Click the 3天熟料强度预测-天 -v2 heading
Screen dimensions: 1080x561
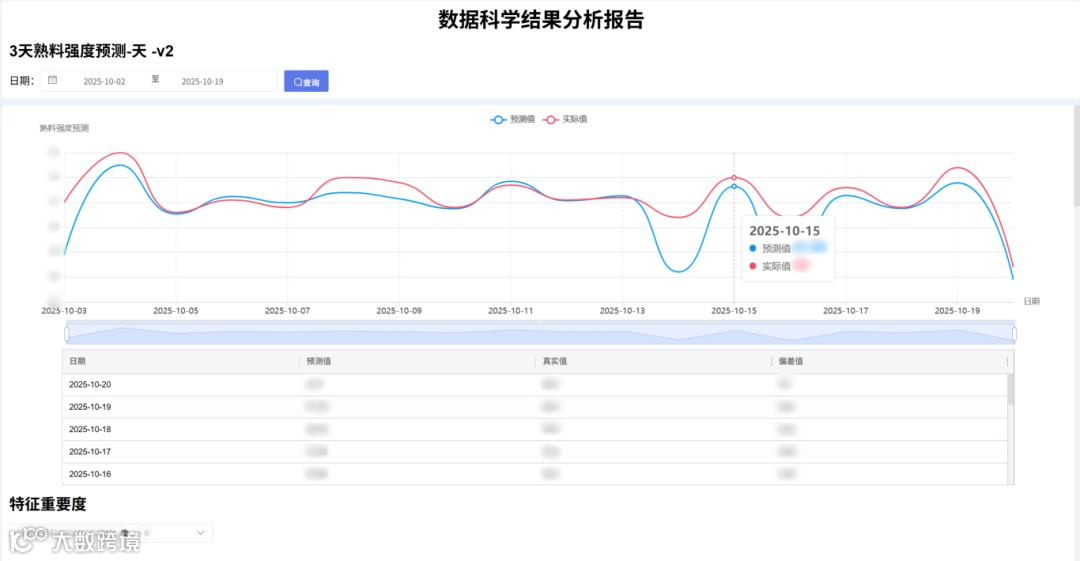coord(92,51)
